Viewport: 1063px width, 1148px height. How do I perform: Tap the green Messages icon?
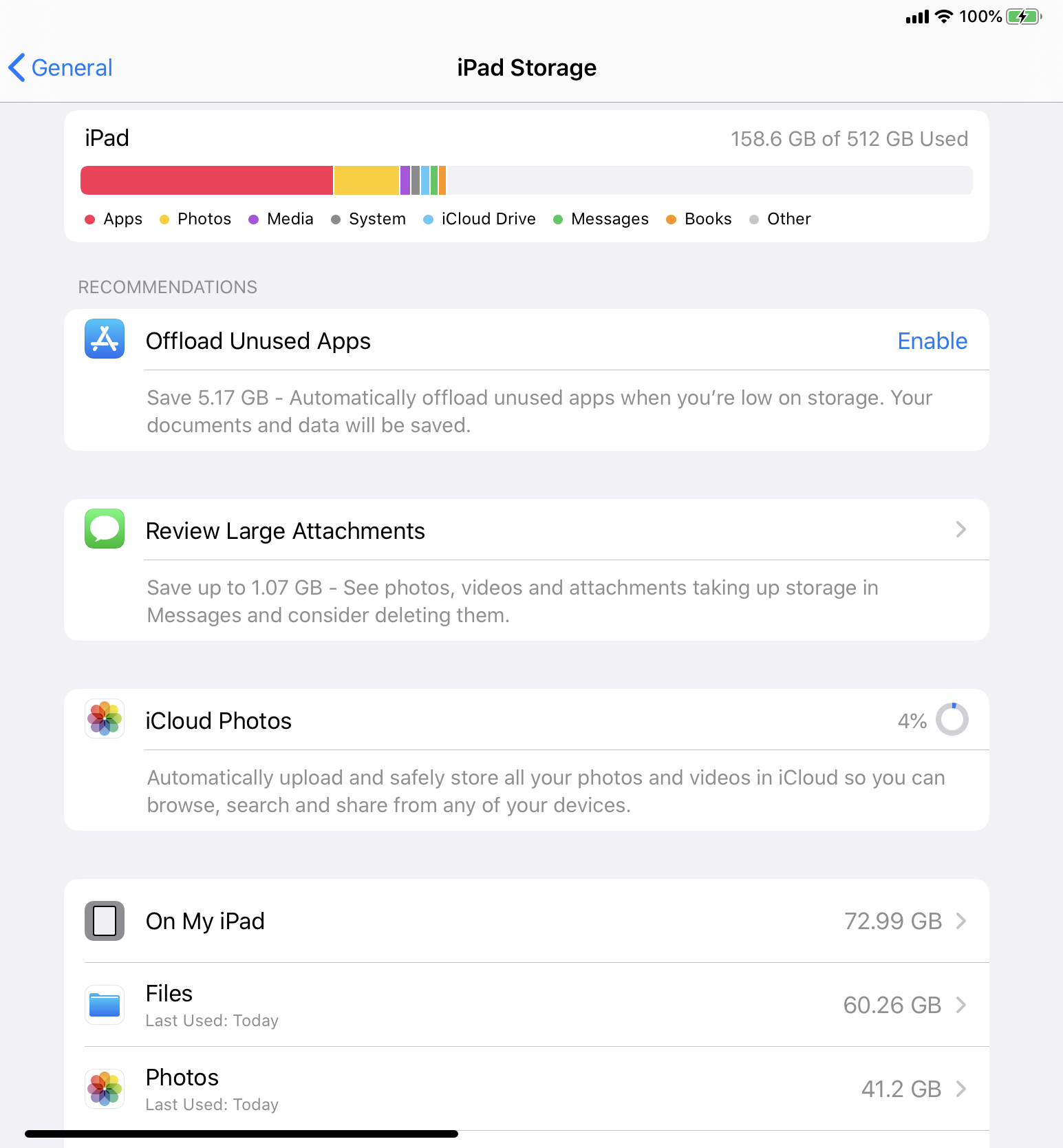coord(105,529)
